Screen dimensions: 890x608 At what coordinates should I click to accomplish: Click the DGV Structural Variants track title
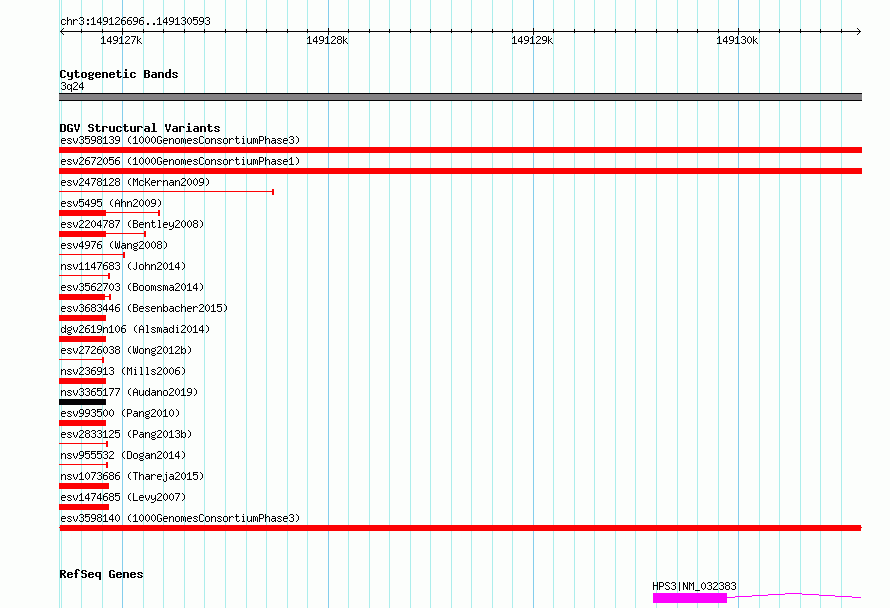click(140, 128)
